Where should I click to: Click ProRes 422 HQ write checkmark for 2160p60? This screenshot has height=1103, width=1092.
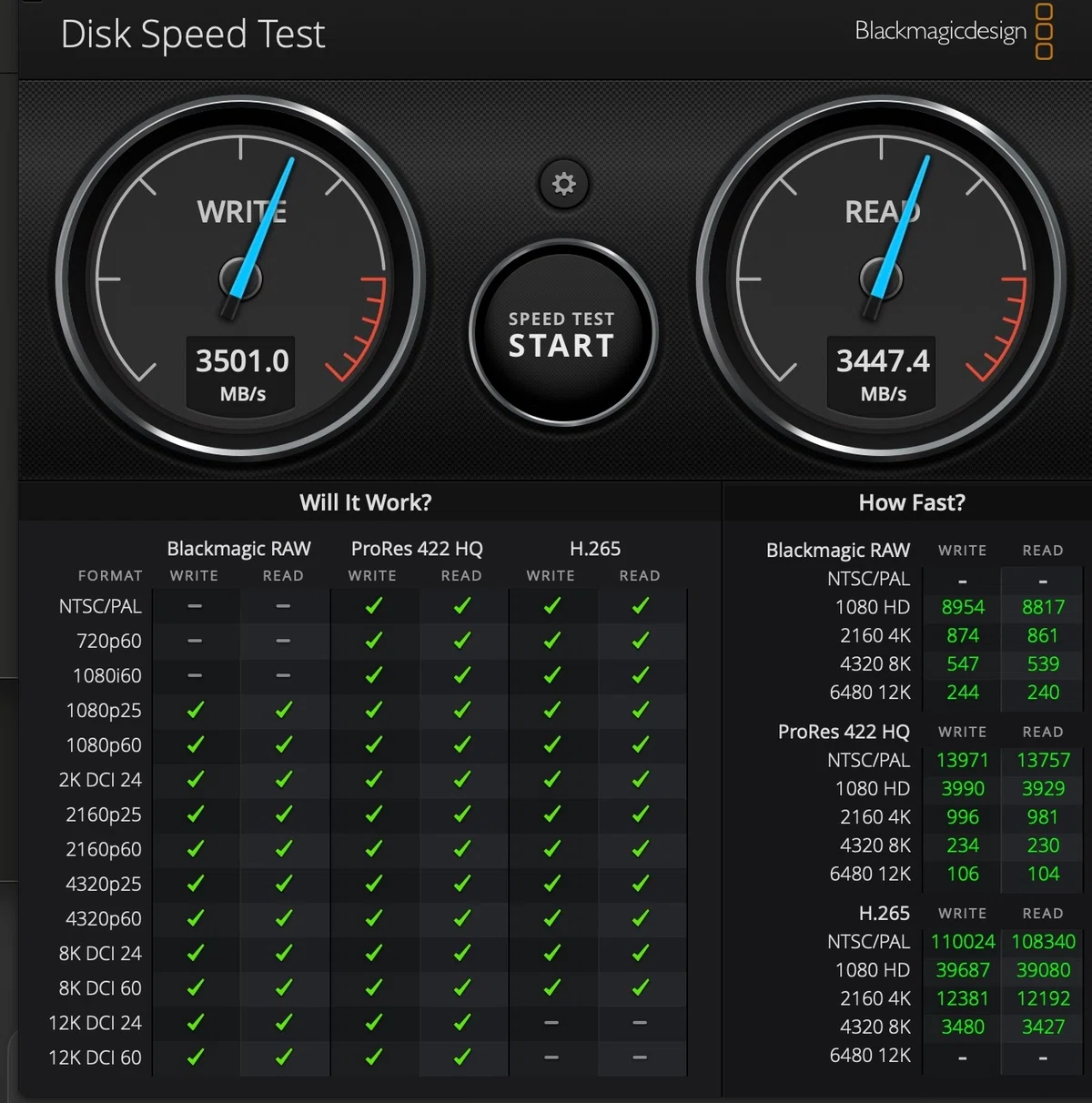coord(373,849)
